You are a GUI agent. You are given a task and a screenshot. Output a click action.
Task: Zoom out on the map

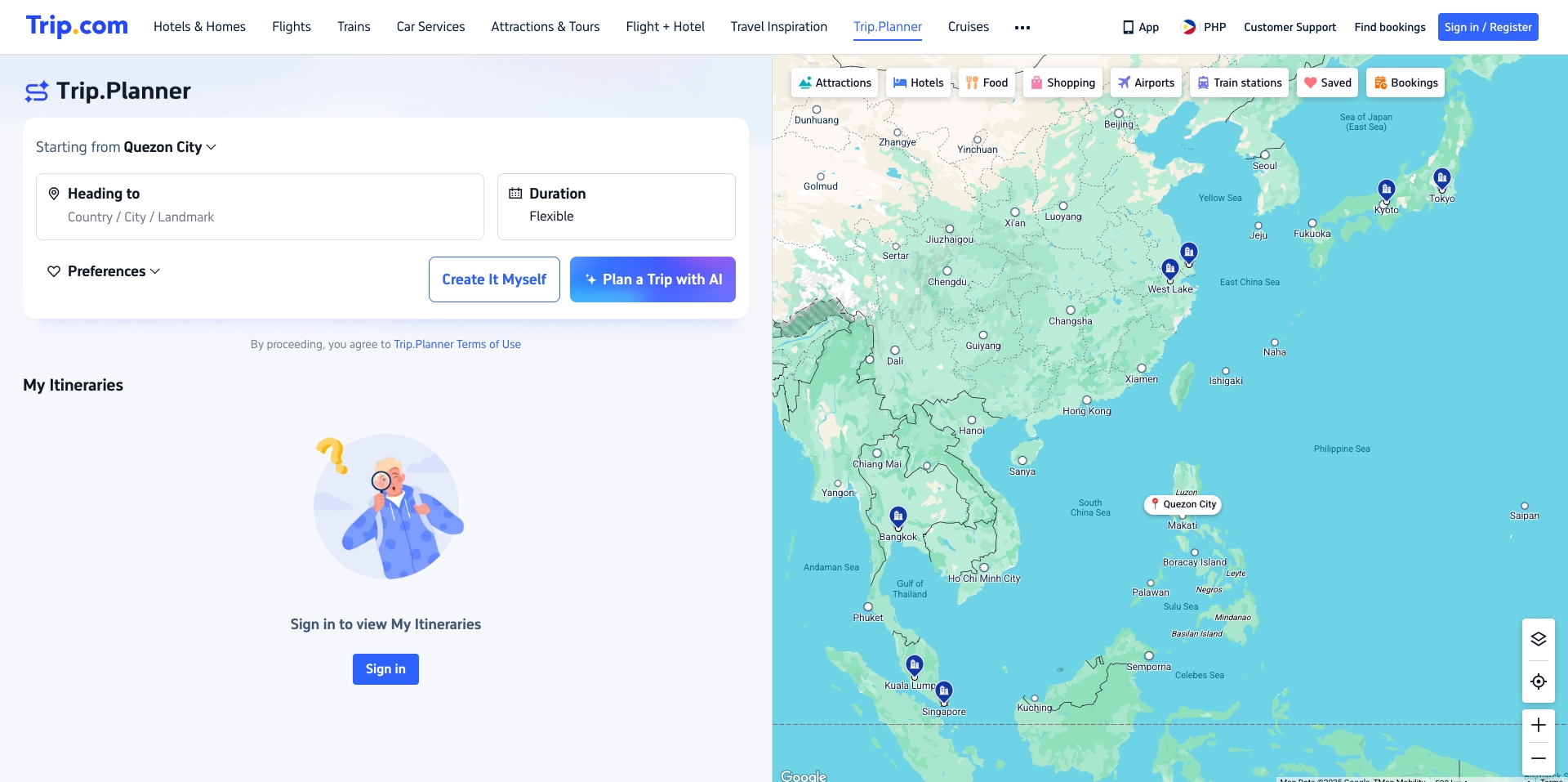(x=1538, y=758)
